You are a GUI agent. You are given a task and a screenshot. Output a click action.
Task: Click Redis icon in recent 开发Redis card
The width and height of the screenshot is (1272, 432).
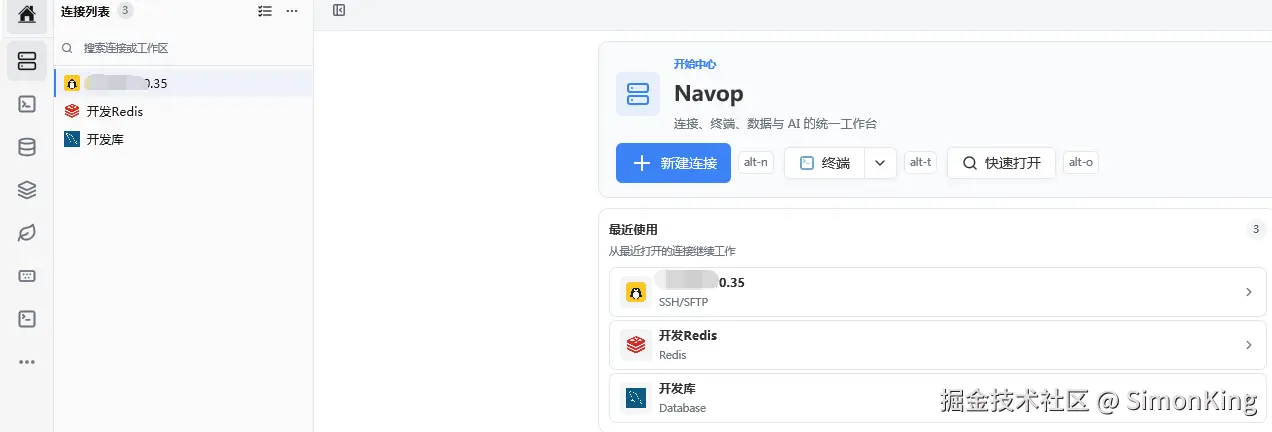pos(636,345)
